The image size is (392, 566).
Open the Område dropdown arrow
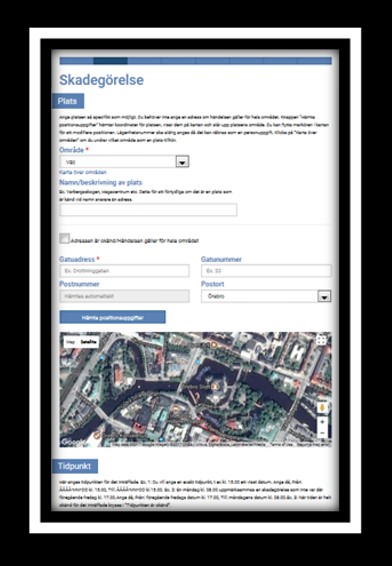coord(182,162)
